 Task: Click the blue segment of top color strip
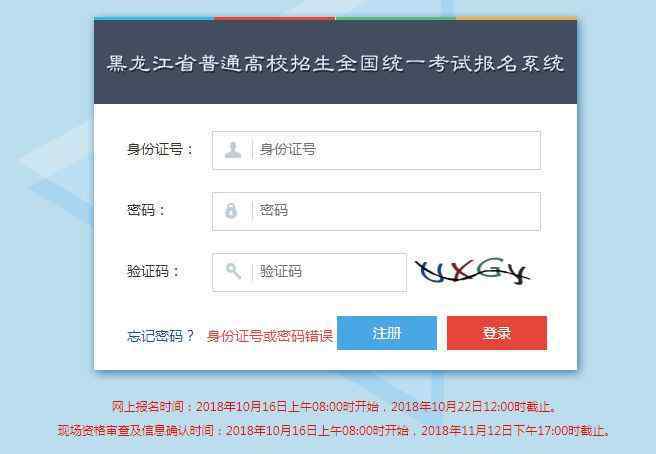click(x=154, y=18)
